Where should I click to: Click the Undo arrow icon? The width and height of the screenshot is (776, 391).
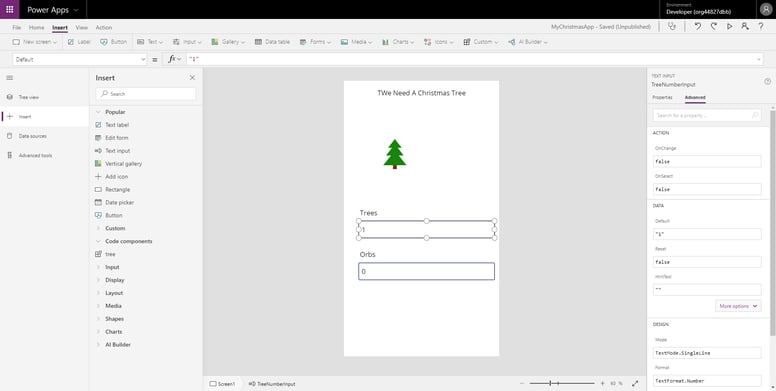tap(697, 27)
